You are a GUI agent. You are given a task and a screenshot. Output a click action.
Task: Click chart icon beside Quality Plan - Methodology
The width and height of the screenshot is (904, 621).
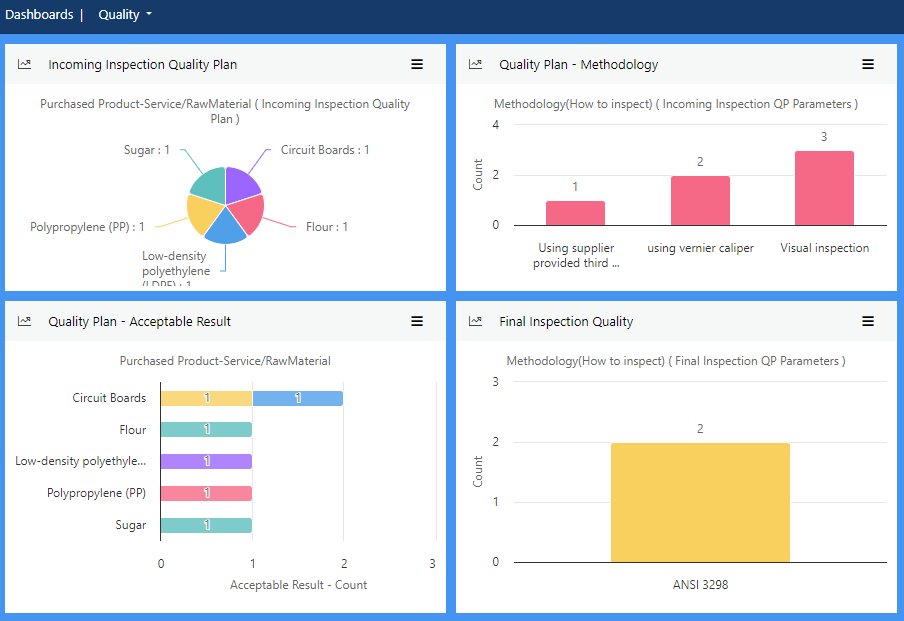click(x=476, y=64)
